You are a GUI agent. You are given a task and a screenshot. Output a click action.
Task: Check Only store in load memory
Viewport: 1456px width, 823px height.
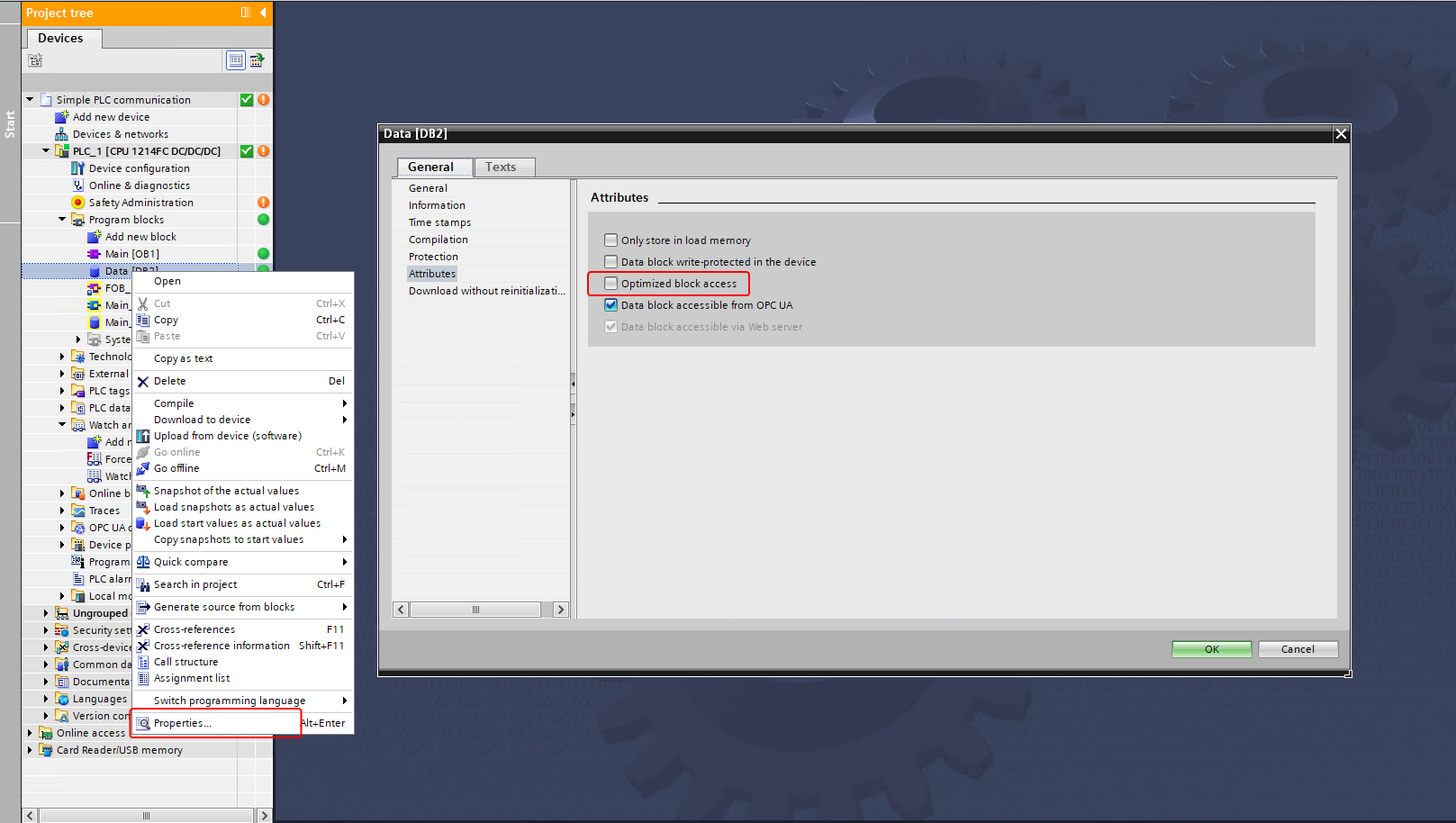click(x=611, y=240)
